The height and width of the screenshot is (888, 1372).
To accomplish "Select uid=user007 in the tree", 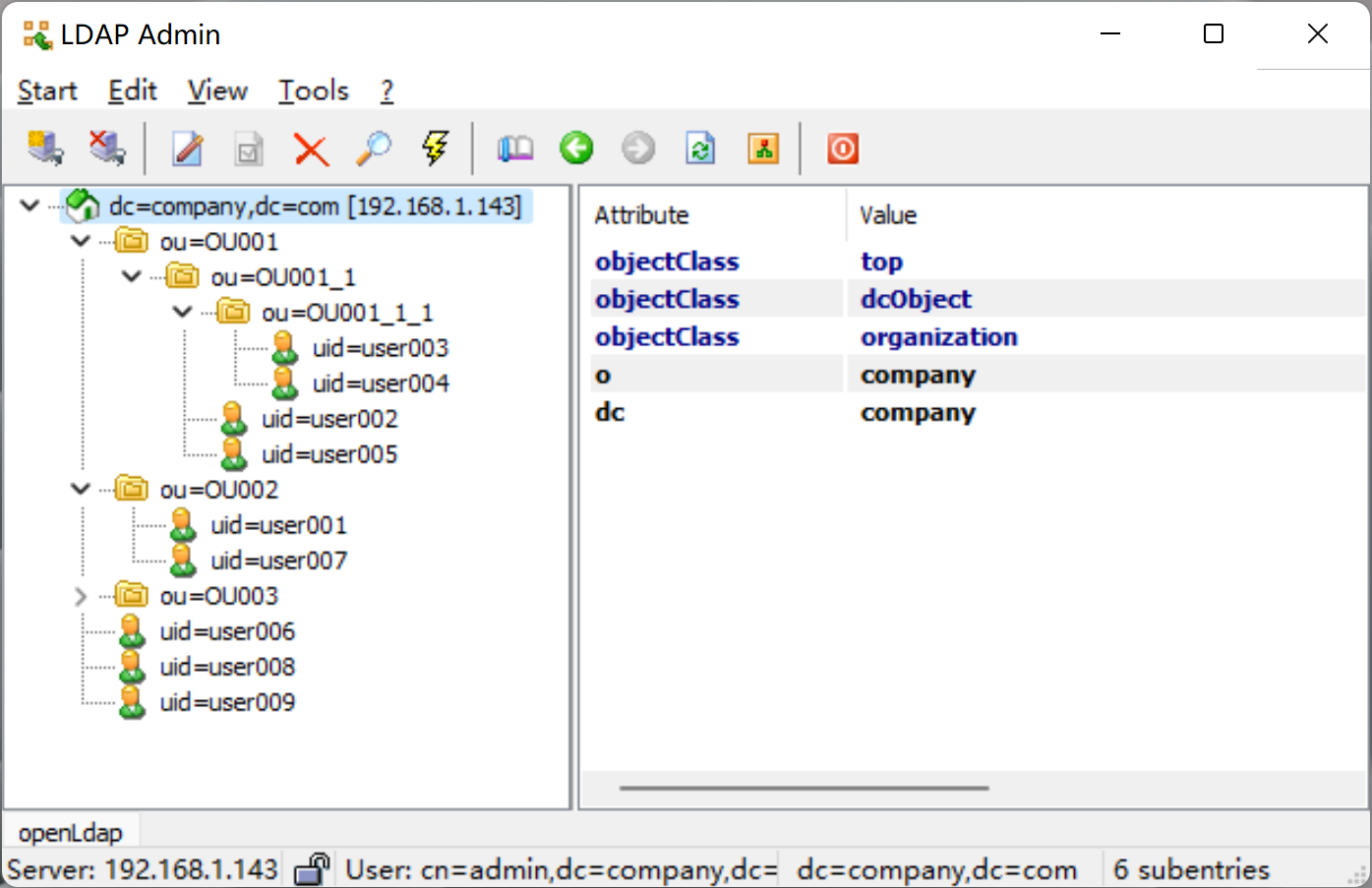I will tap(278, 561).
